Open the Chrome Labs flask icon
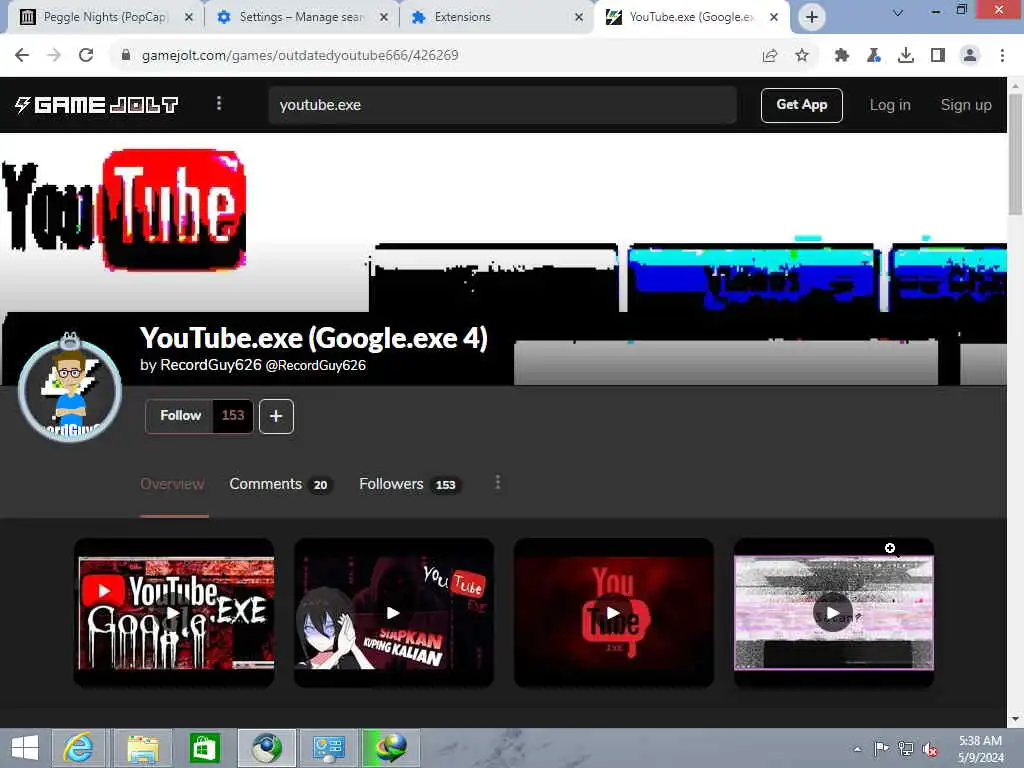The image size is (1024, 768). [x=874, y=56]
